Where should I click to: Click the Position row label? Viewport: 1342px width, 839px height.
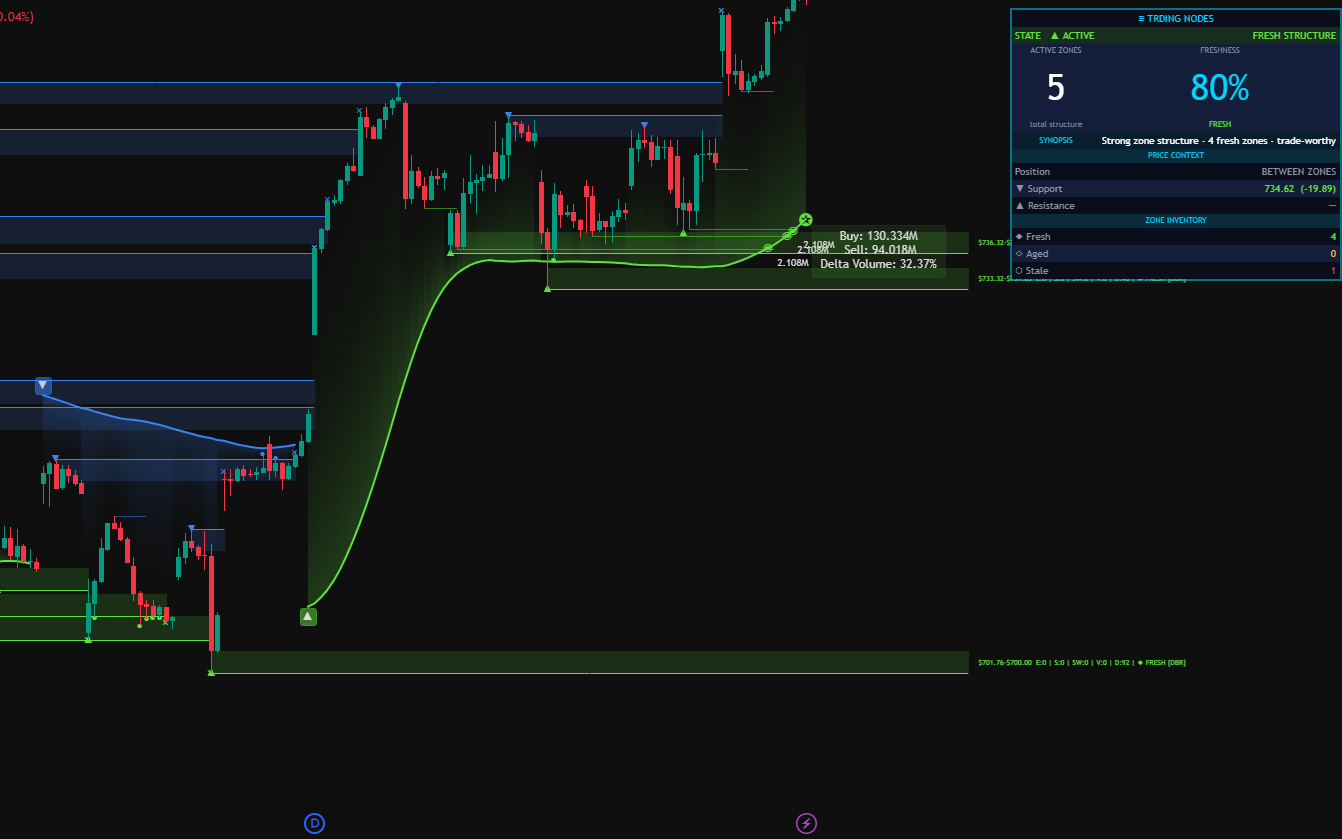1032,172
